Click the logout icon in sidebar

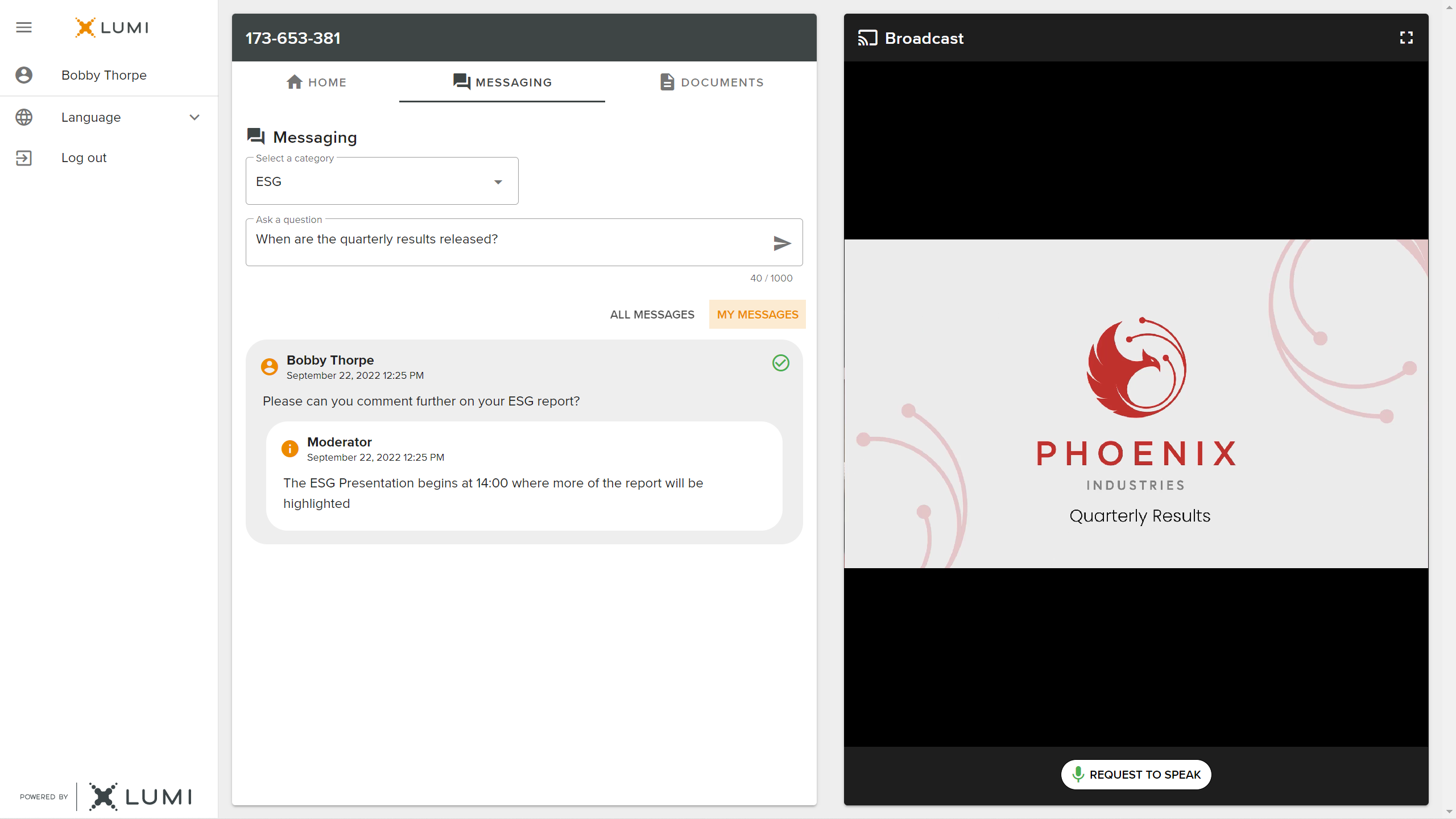24,158
